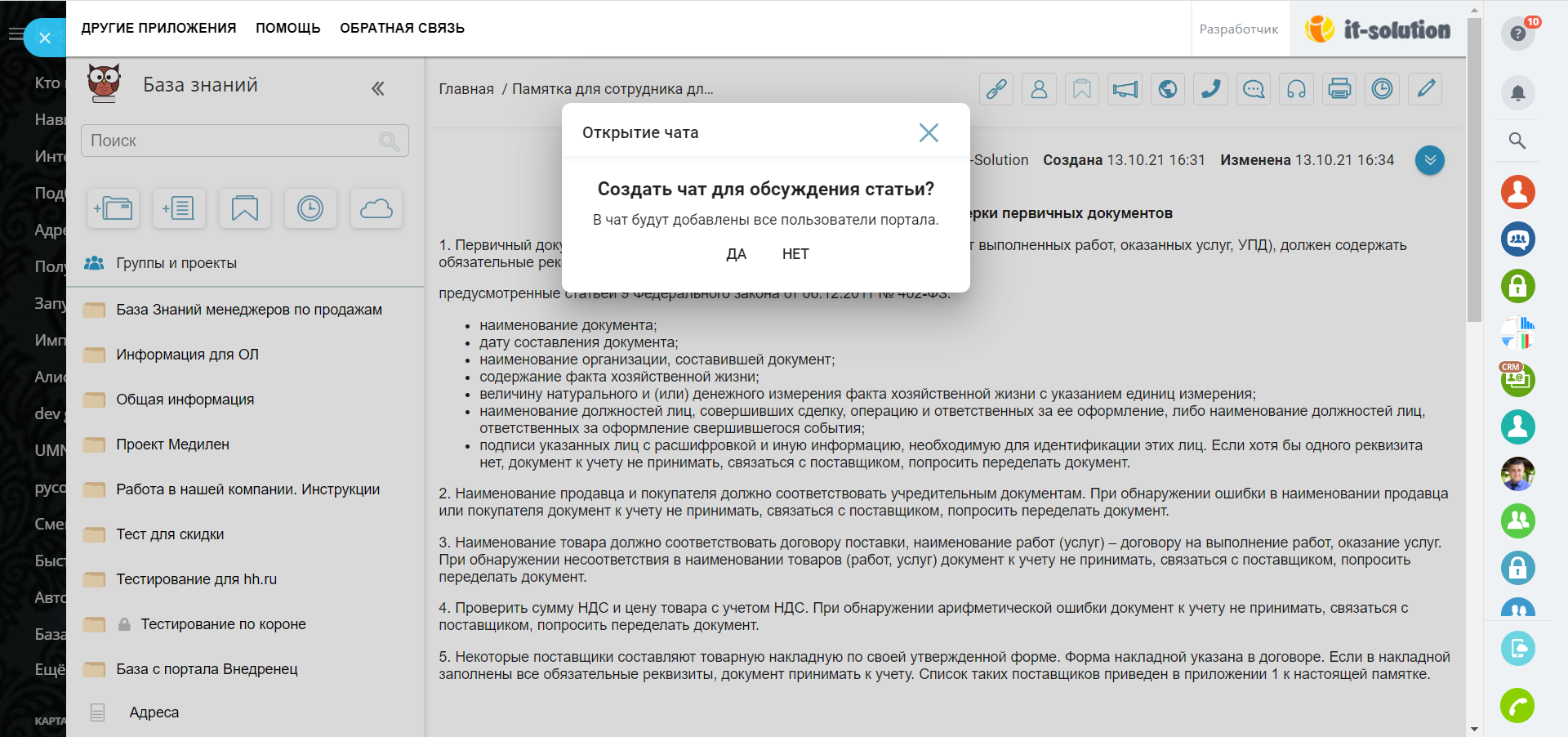Open the CRM chat icon
This screenshot has width=1568, height=737.
(1517, 379)
